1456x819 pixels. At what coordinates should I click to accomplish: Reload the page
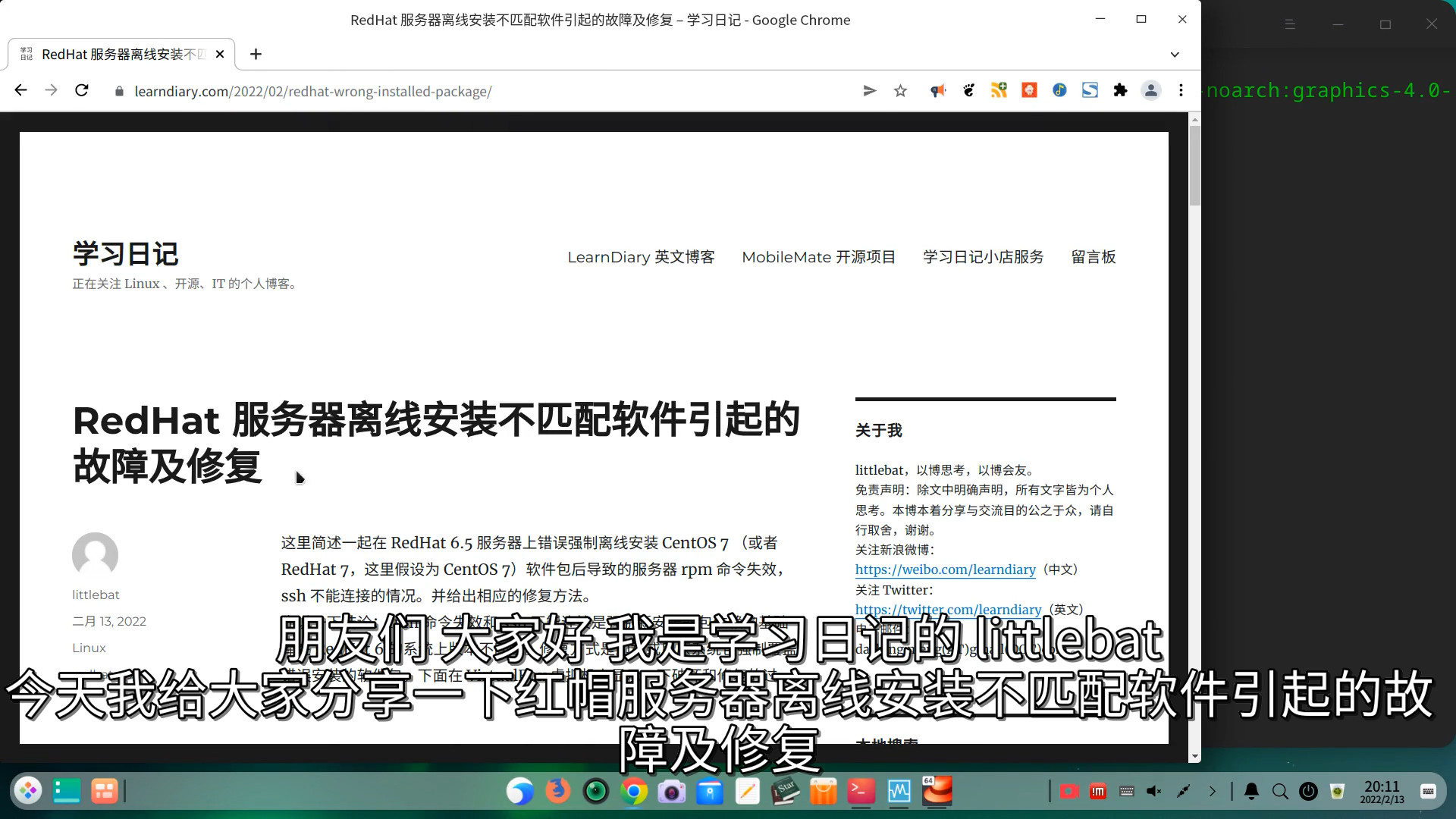(82, 91)
